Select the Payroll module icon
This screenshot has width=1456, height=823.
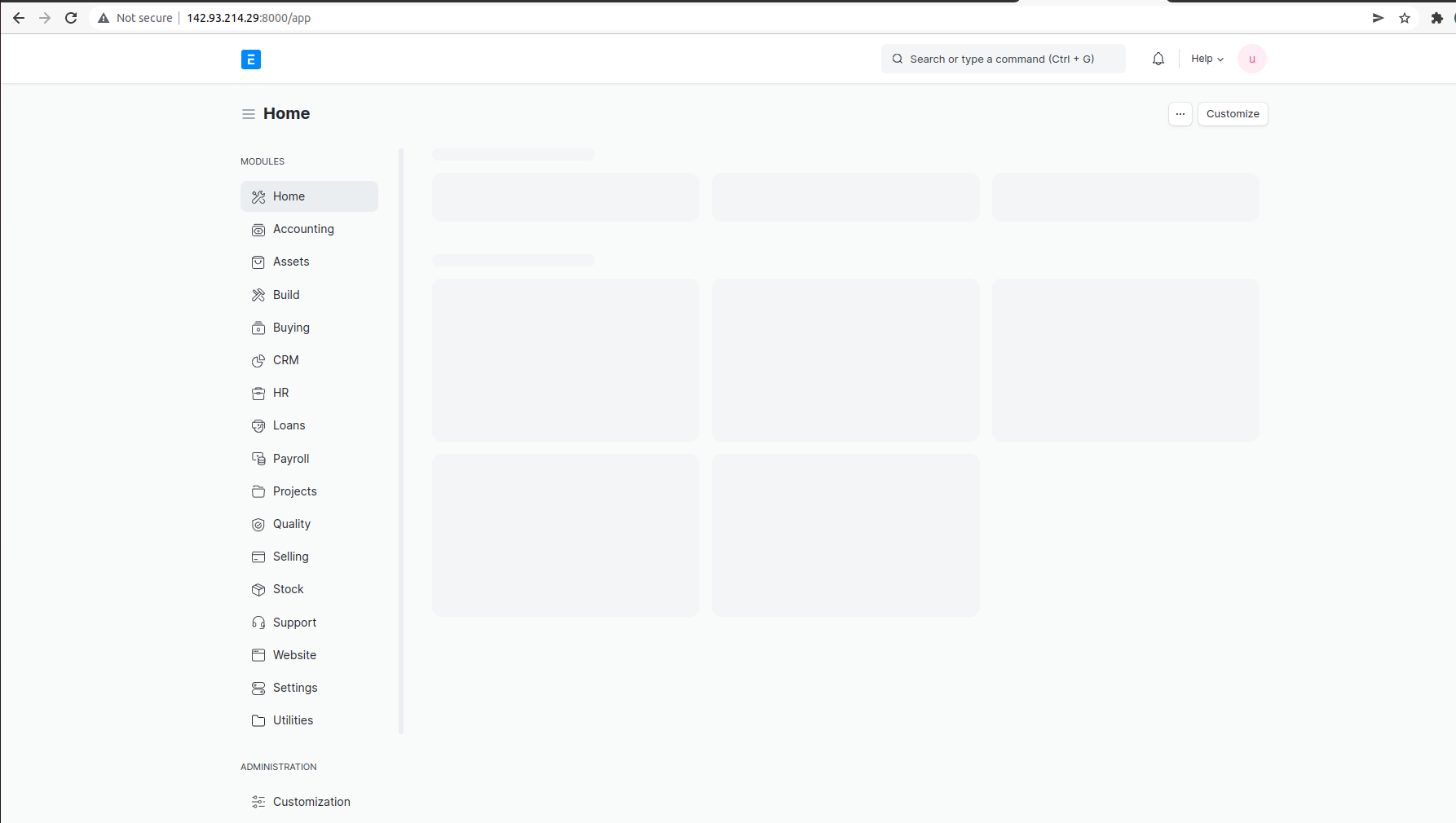coord(258,458)
